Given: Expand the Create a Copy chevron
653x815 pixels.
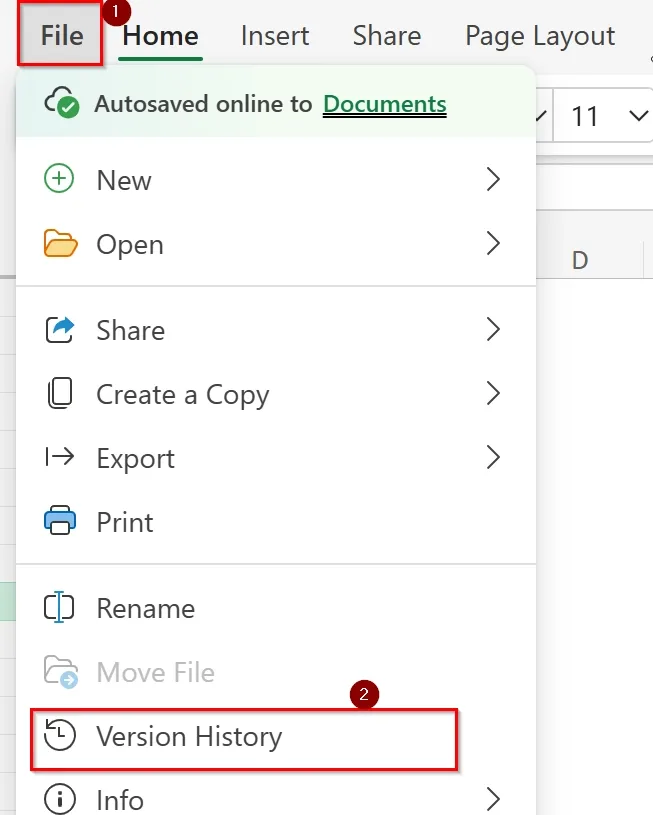Looking at the screenshot, I should point(493,393).
